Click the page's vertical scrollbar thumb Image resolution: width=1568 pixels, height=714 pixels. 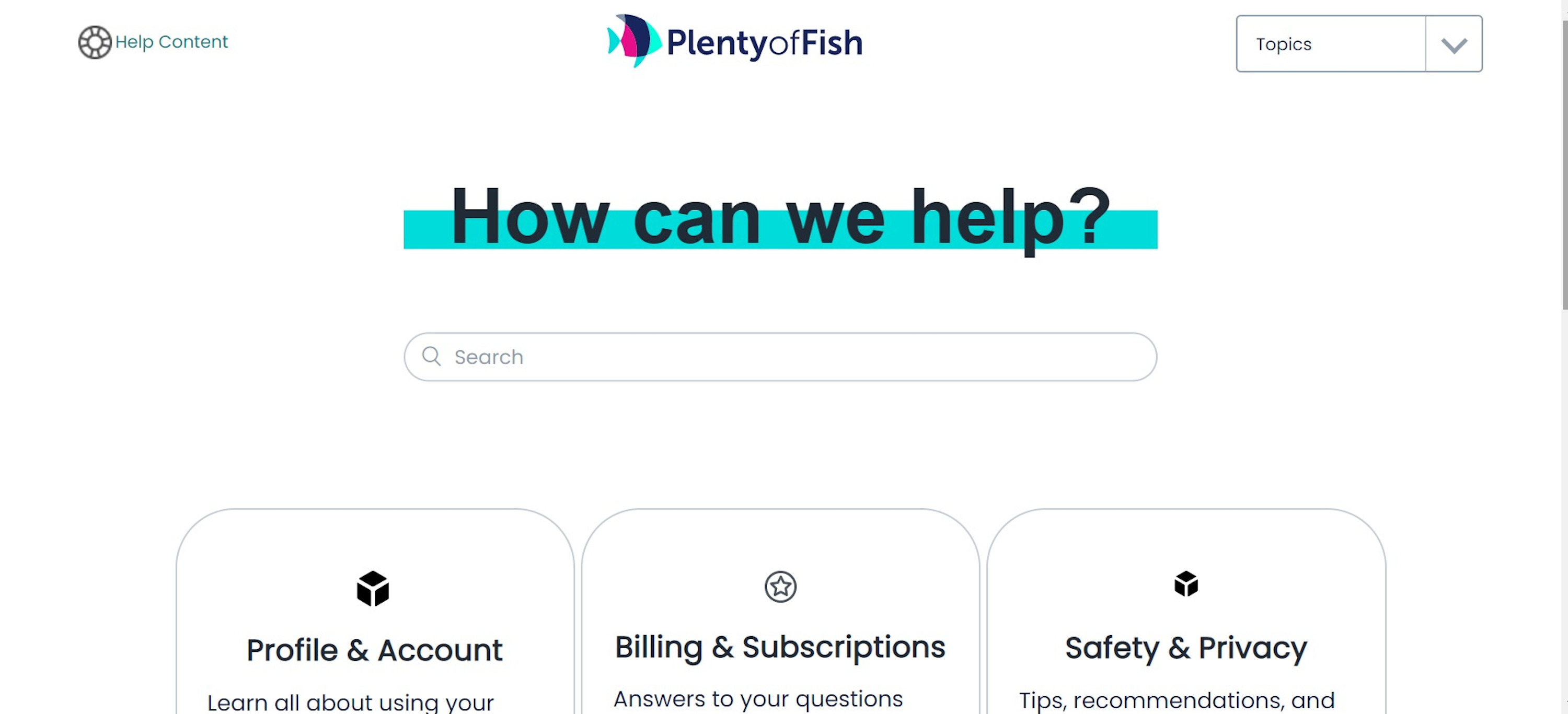(1563, 164)
